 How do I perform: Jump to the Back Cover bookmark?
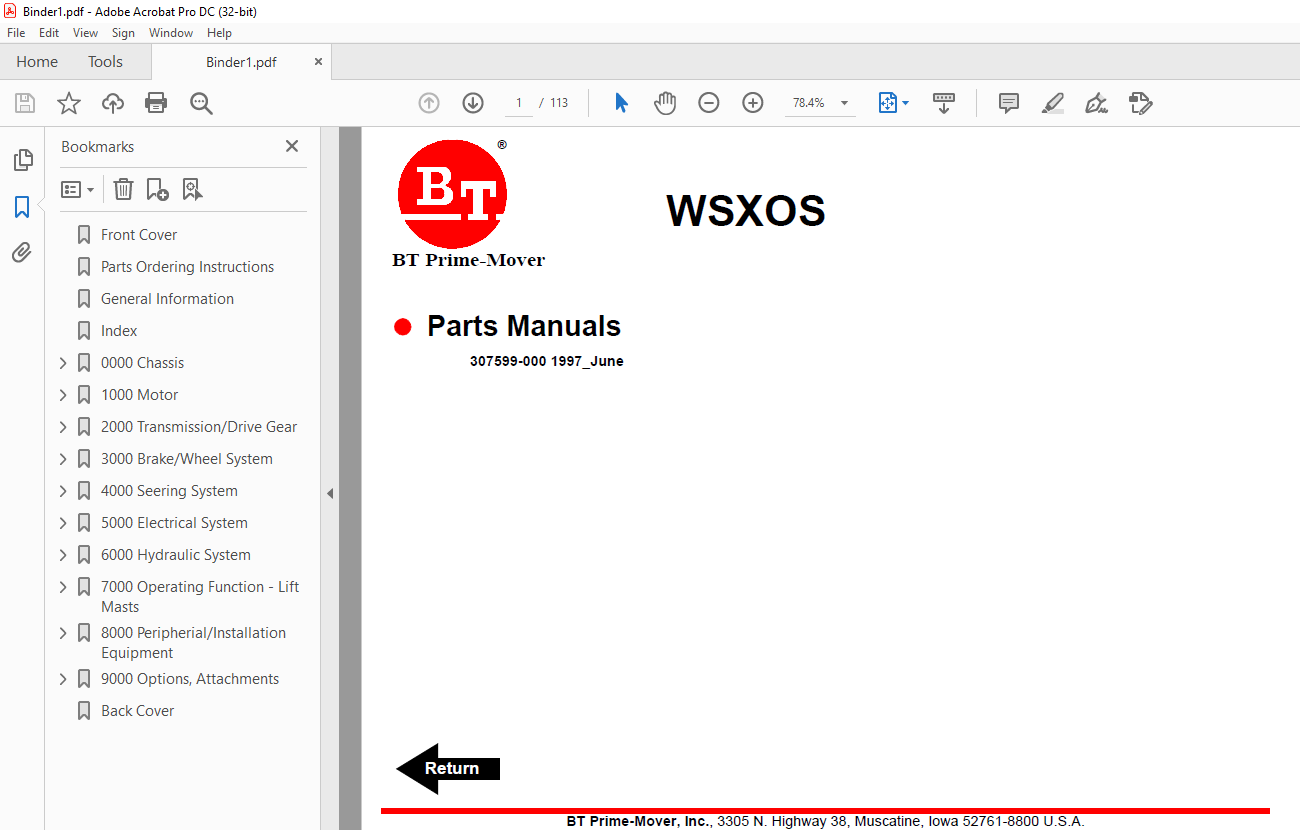(137, 711)
